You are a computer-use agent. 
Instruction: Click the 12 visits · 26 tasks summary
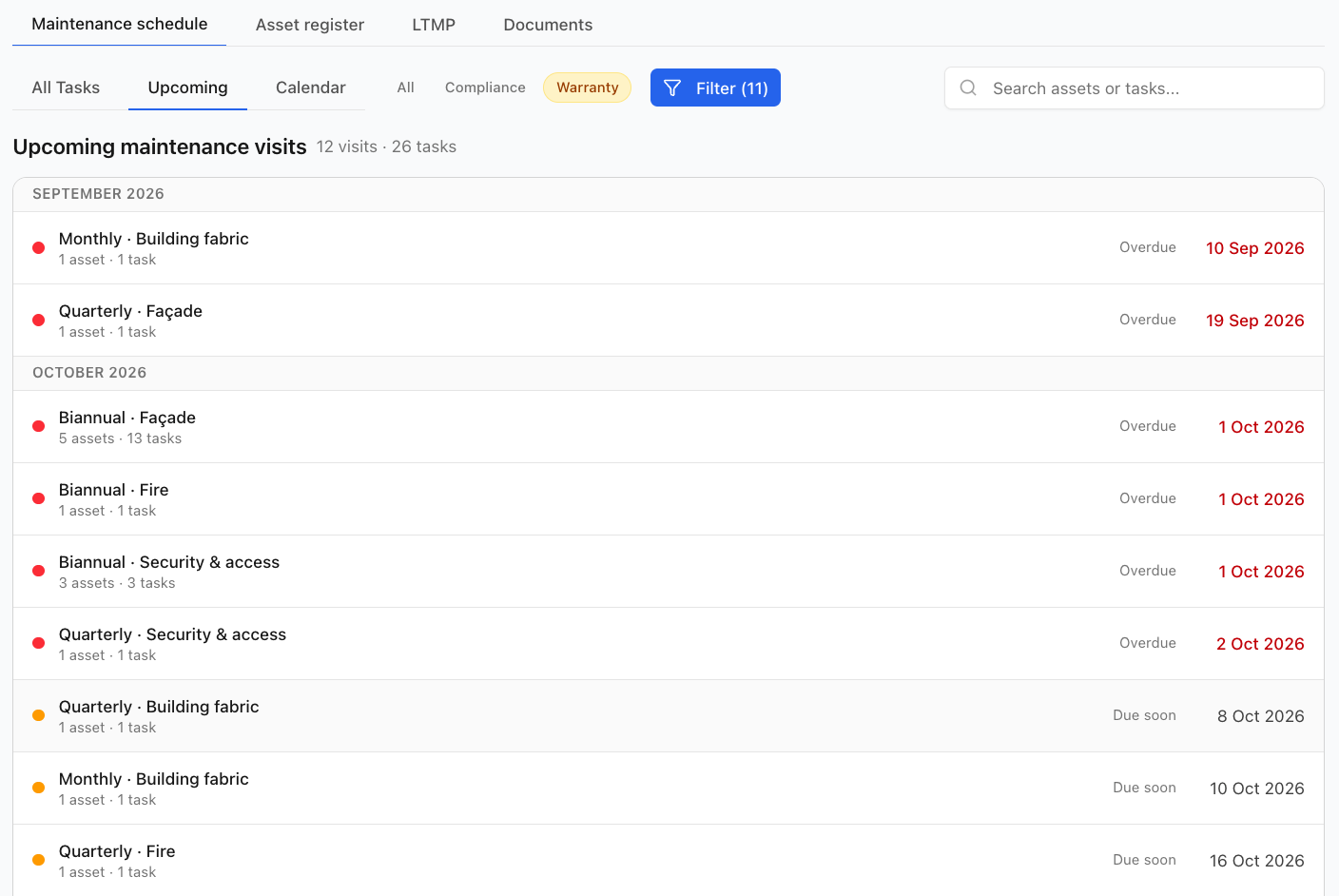[386, 146]
